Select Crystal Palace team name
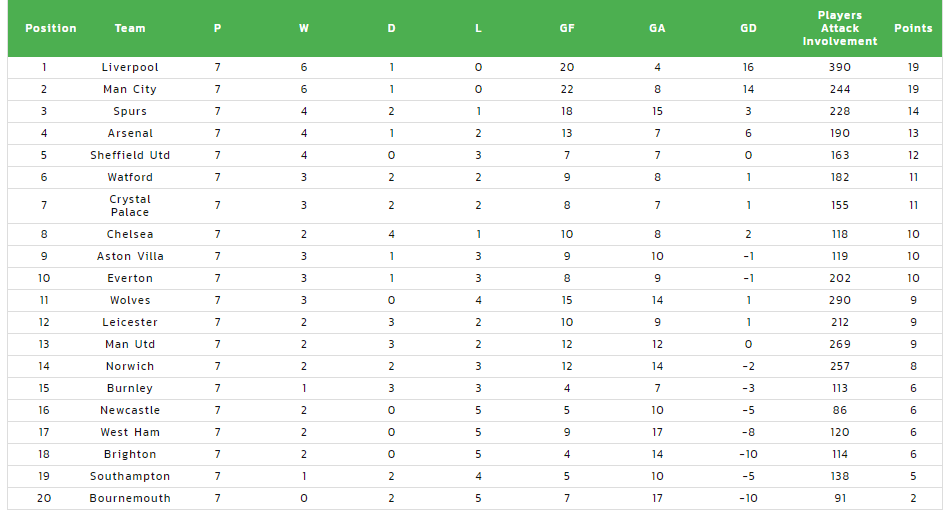Screen dimensions: 944x513 (130, 206)
